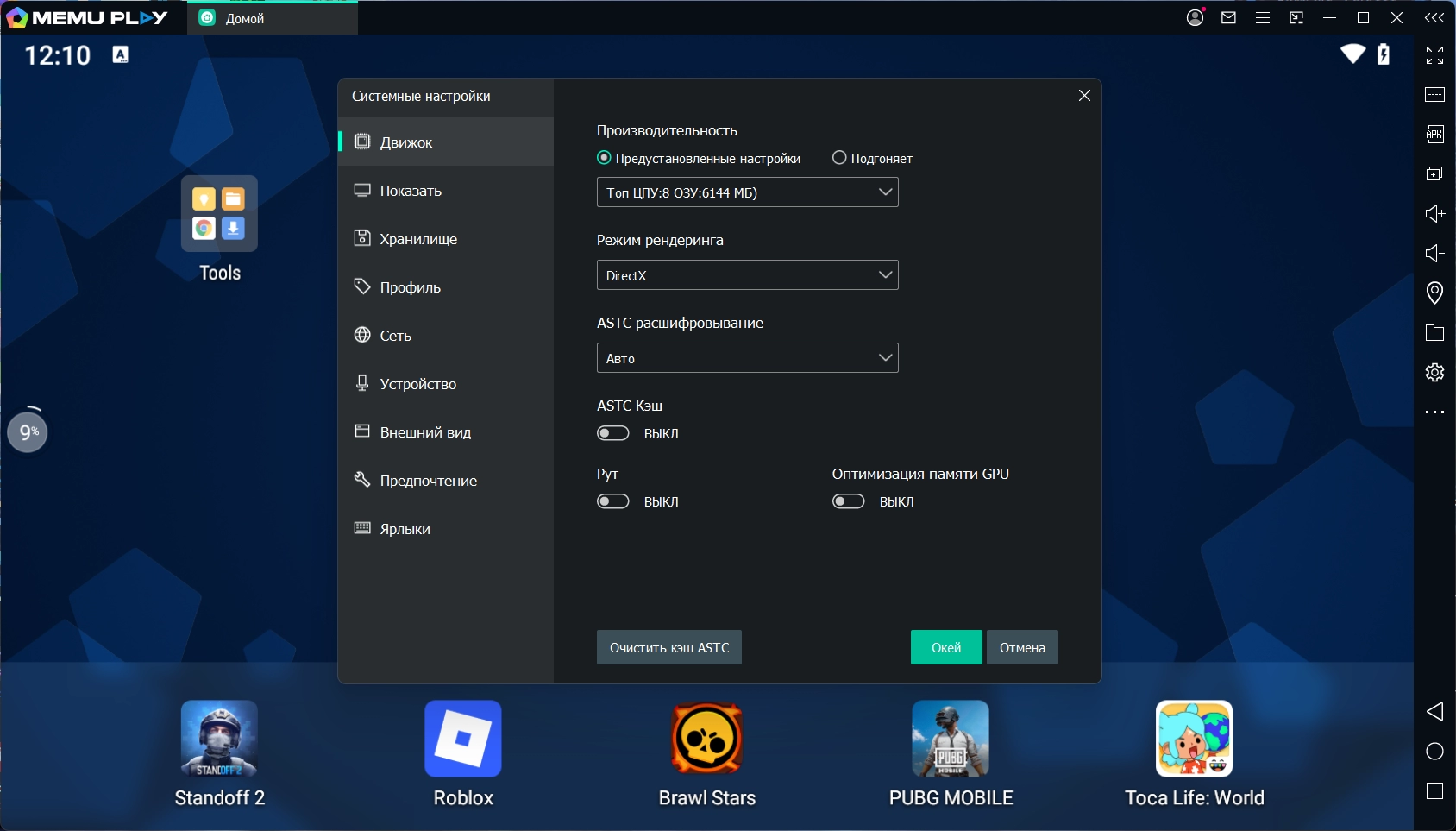Click the Android back triangle button

1434,711
